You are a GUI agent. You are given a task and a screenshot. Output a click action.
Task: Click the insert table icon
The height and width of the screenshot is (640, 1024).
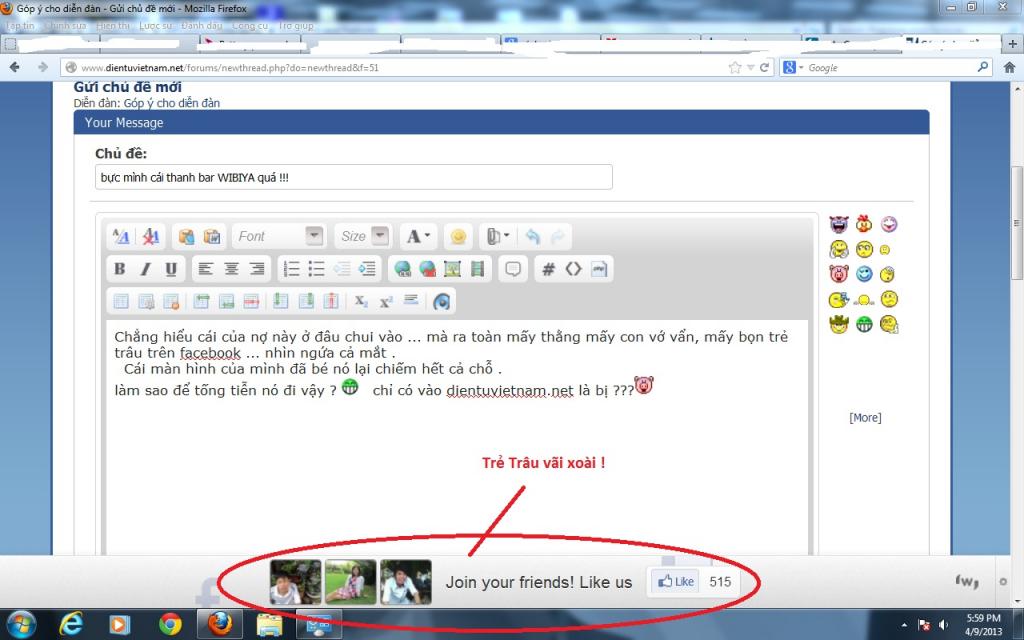pos(121,301)
